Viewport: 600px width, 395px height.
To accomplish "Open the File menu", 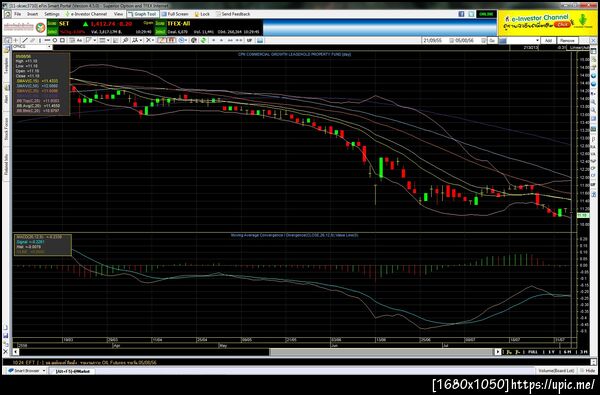I will click(x=17, y=14).
